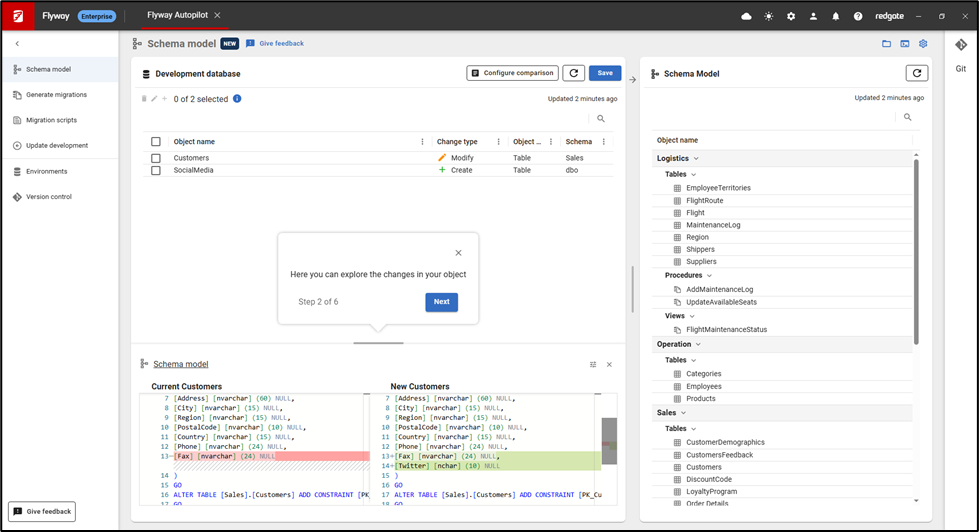Collapse the Logistics schema group
This screenshot has width=979, height=532.
pyautogui.click(x=696, y=159)
